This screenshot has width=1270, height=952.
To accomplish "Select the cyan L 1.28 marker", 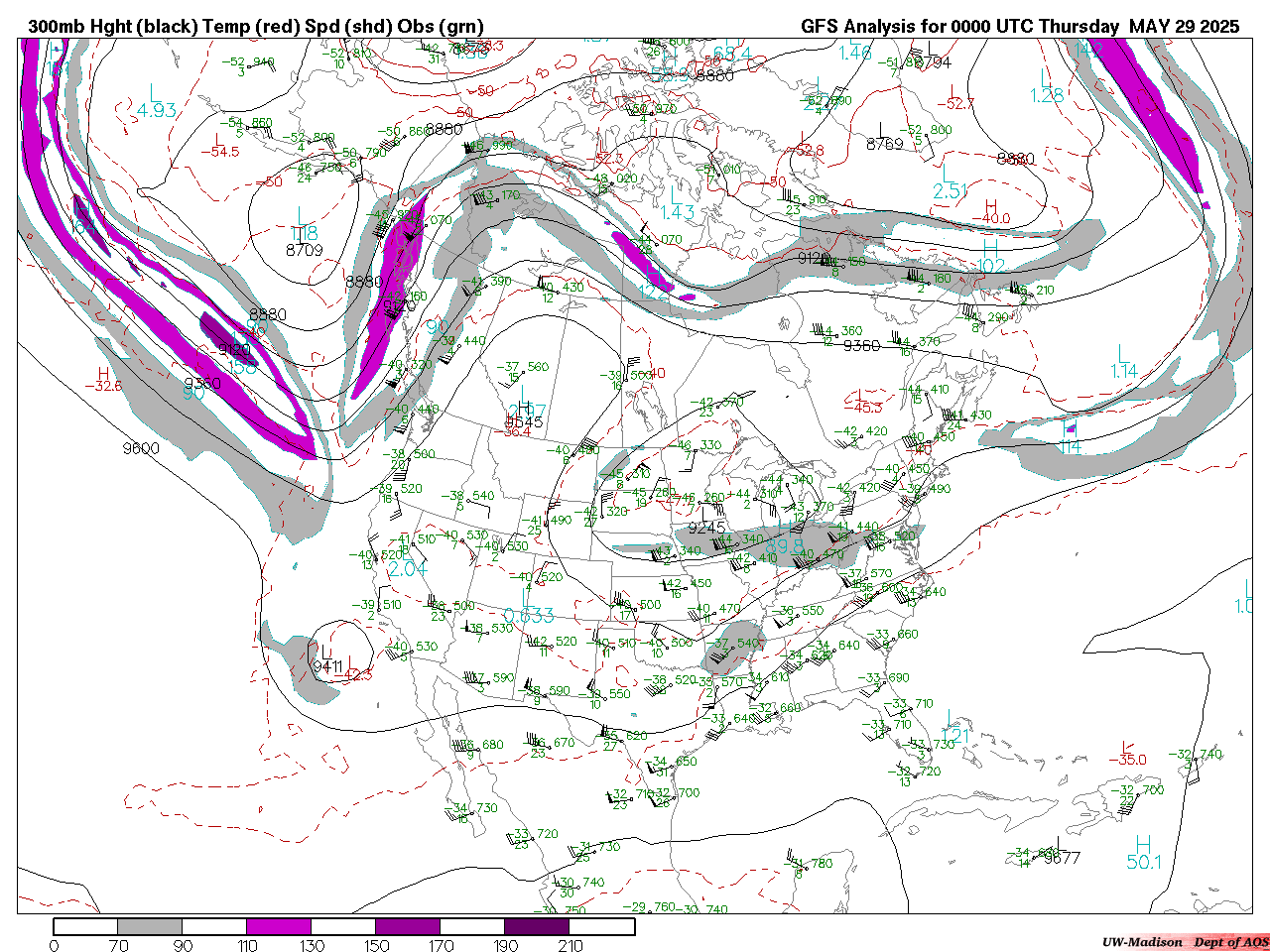I will [1046, 87].
